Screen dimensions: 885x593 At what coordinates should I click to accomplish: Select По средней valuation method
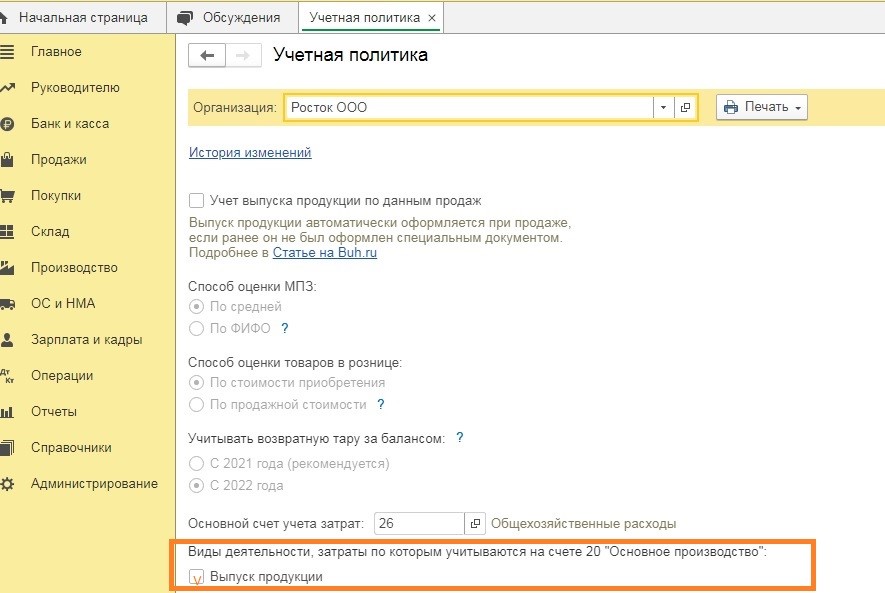click(196, 307)
